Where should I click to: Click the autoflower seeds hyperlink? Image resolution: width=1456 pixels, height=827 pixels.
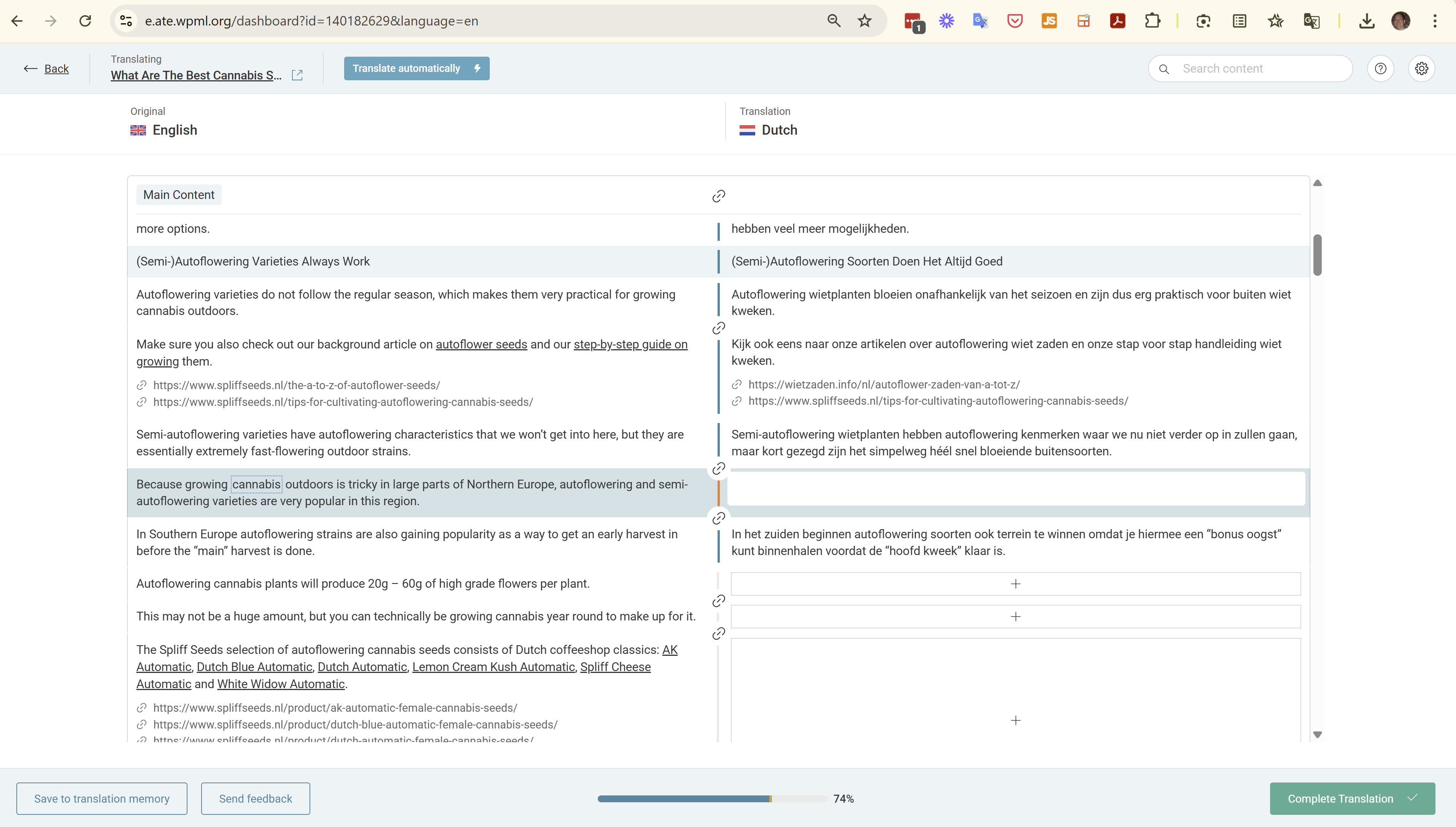pyautogui.click(x=481, y=344)
